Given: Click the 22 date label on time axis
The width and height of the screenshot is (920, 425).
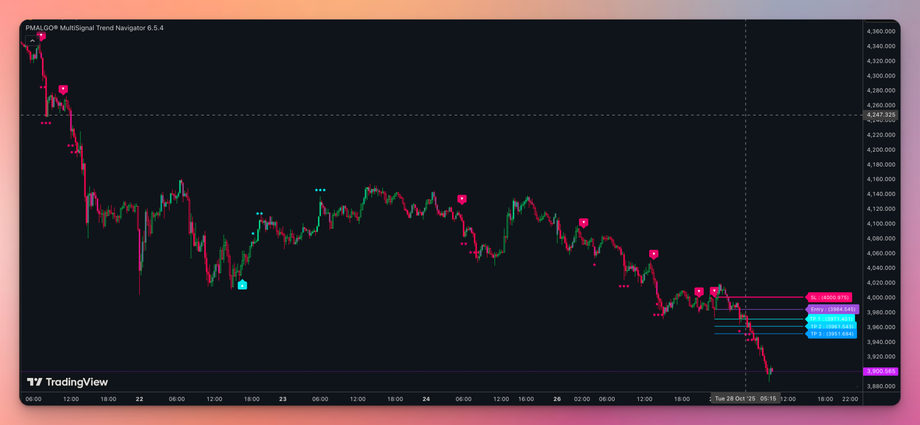Looking at the screenshot, I should (x=140, y=399).
